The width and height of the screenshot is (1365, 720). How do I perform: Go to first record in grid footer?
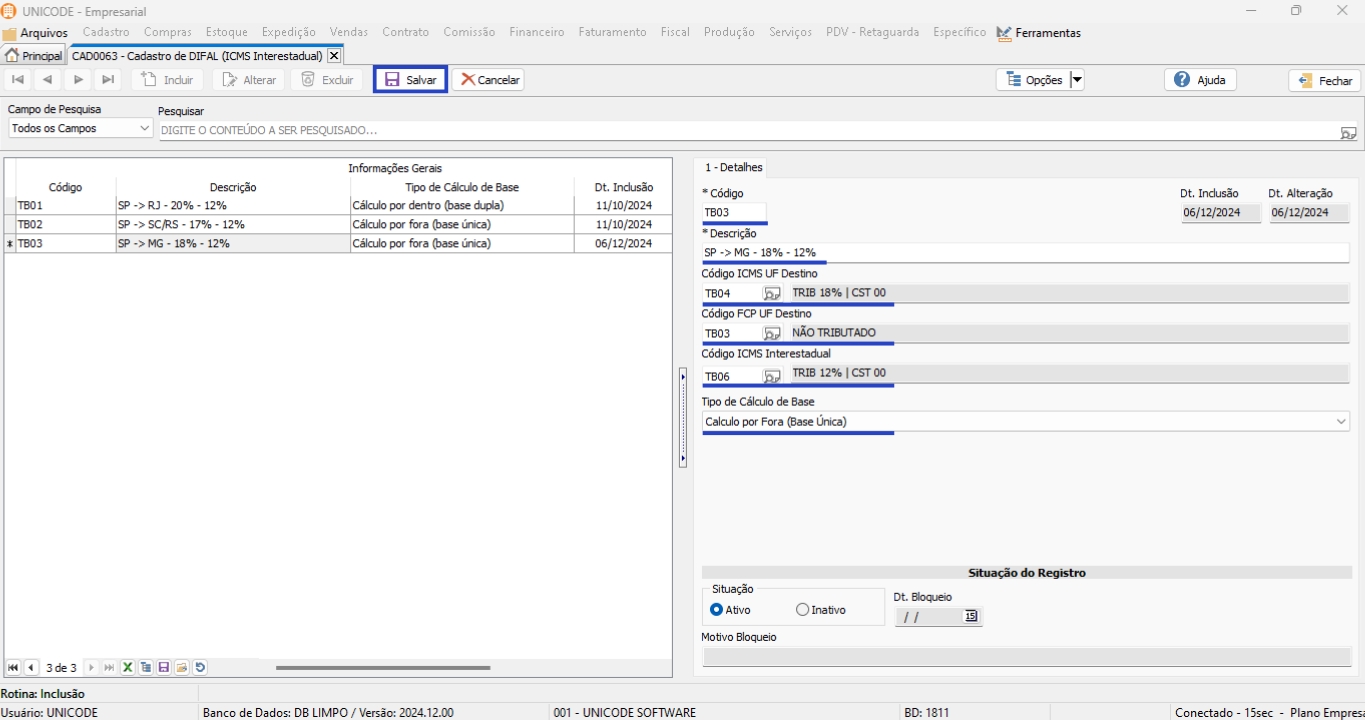point(13,668)
